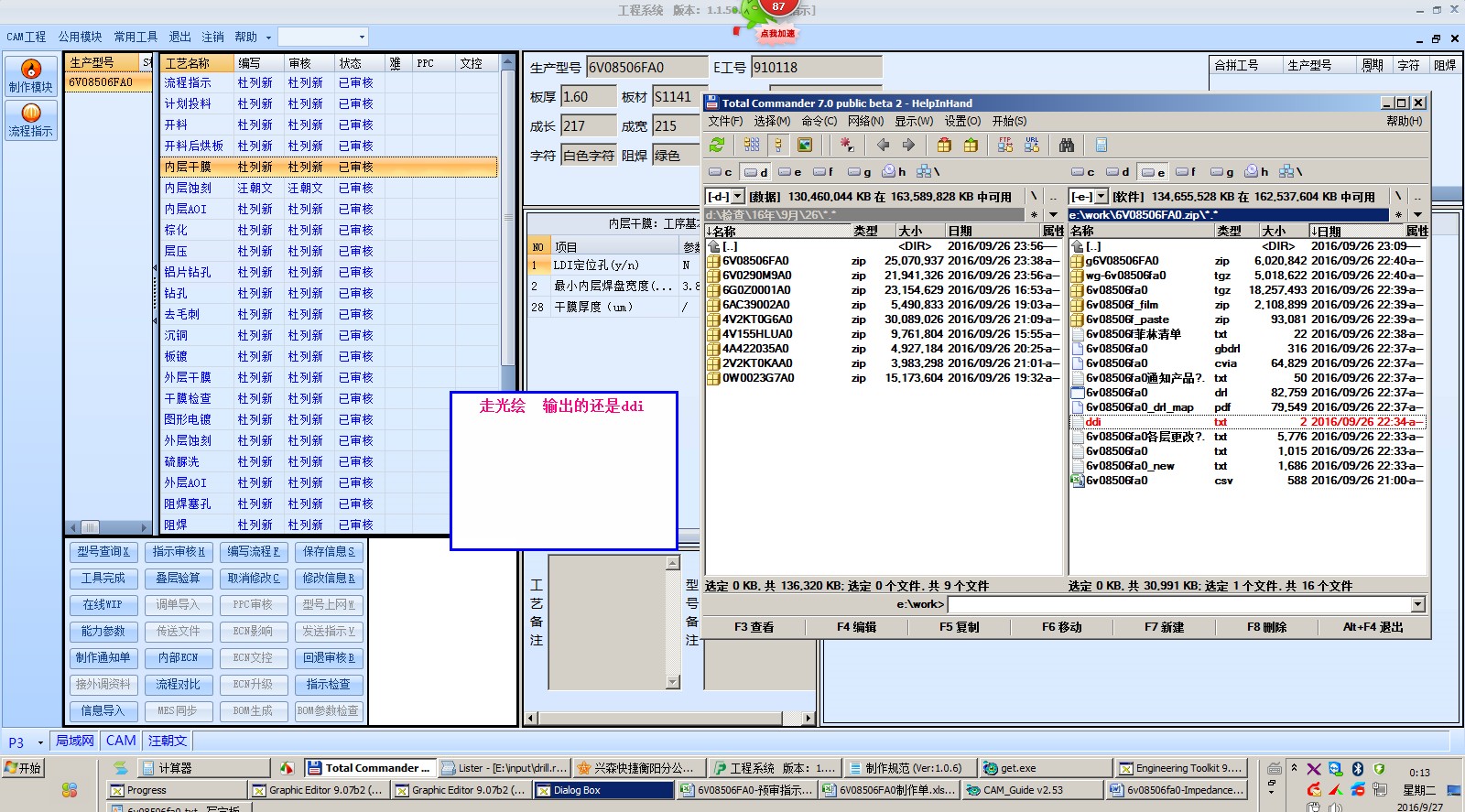Click the unpack files gift-box icon
Viewport: 1465px width, 812px height.
971,145
